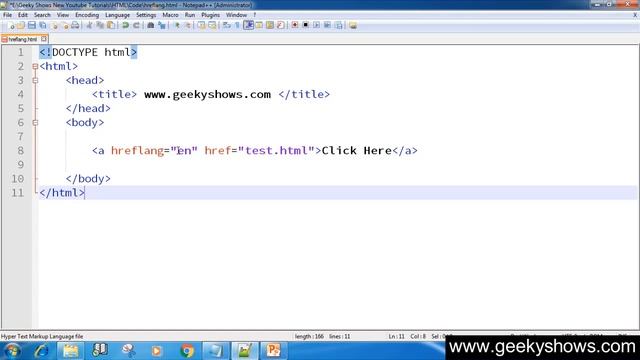Toggle synchronize horizontal scrolling icon
The image size is (640, 360).
212,25
